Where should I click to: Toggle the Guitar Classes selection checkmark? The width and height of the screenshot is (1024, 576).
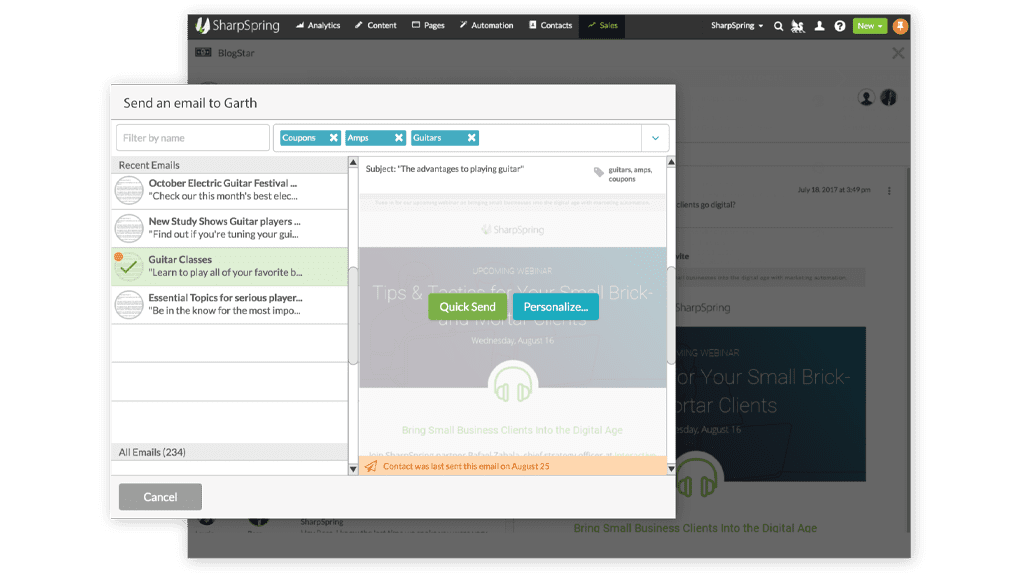pos(129,266)
